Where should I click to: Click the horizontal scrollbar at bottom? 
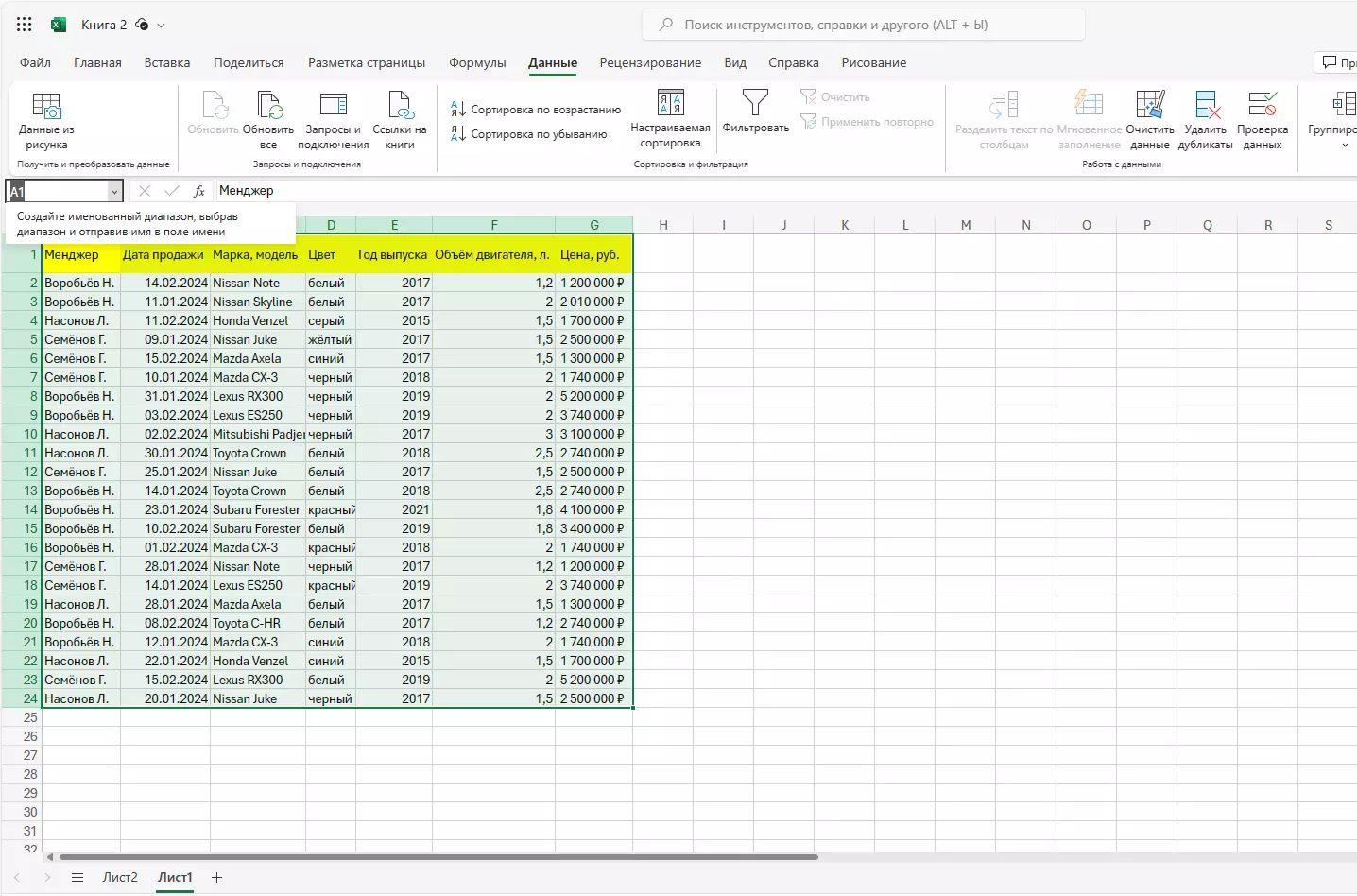[x=438, y=857]
